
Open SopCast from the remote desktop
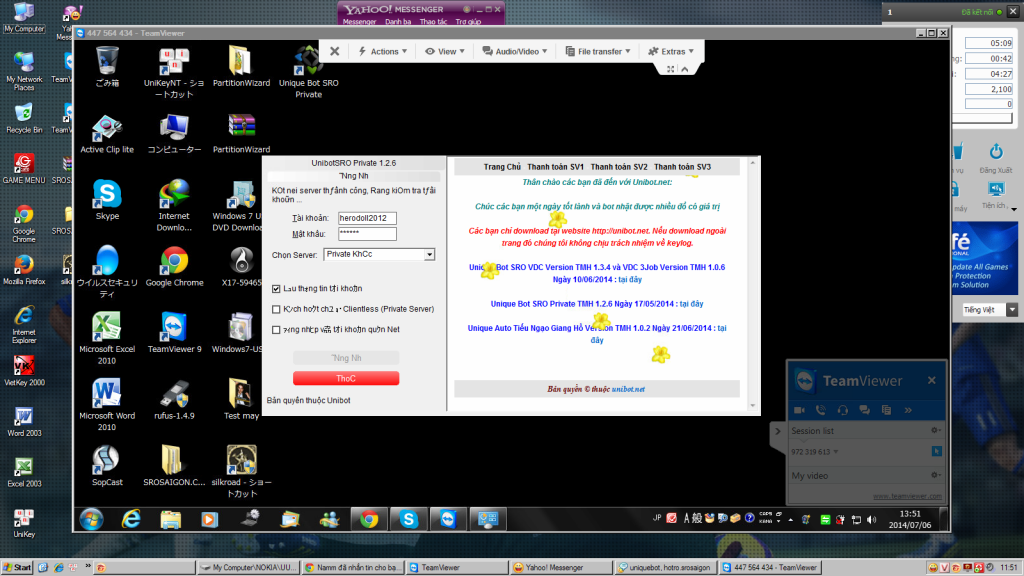click(107, 466)
